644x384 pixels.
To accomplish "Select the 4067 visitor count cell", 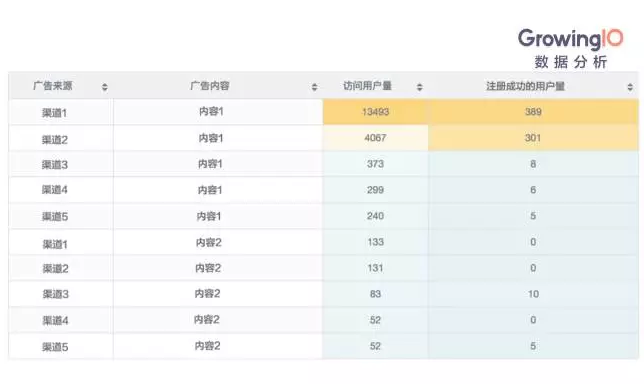I will click(375, 138).
